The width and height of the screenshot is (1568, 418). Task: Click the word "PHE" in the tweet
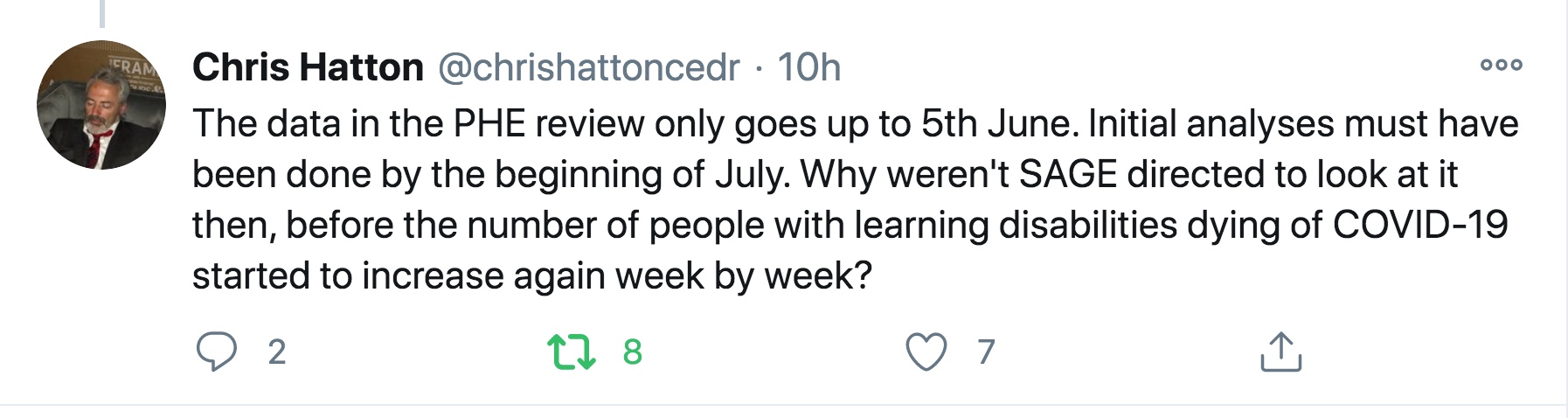tap(489, 124)
